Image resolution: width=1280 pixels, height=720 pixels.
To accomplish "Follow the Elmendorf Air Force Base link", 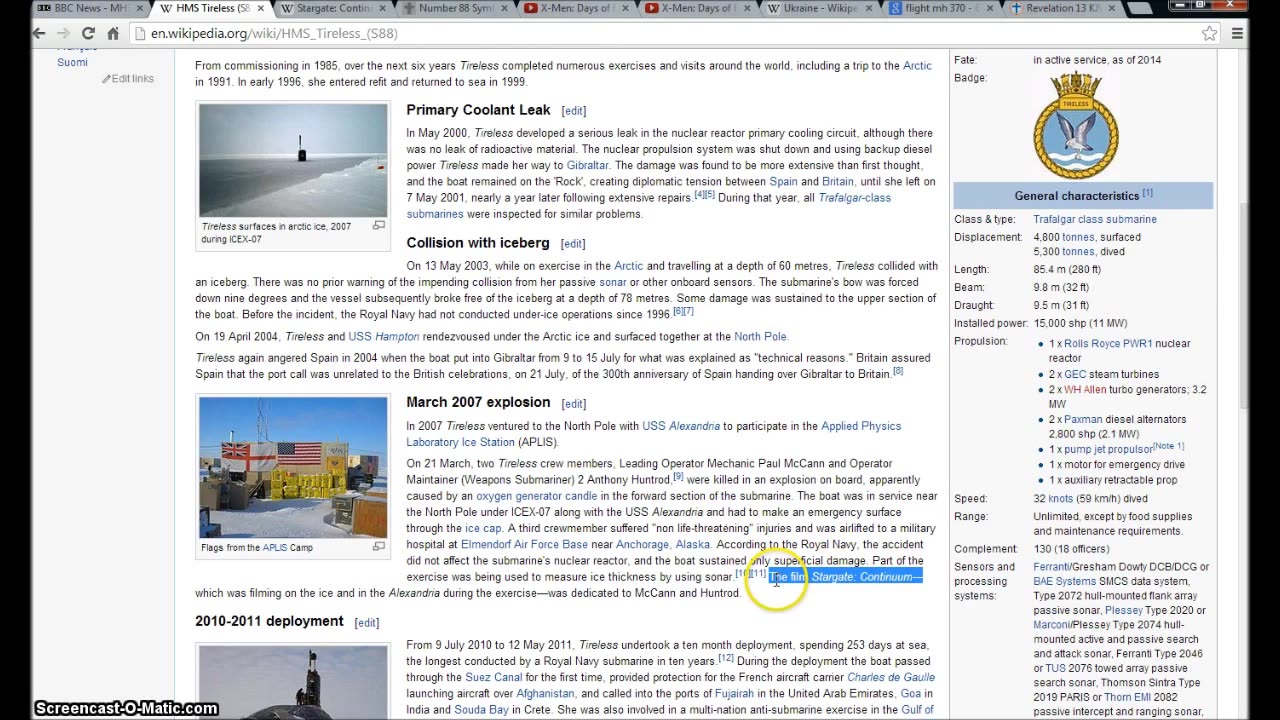I will (524, 544).
